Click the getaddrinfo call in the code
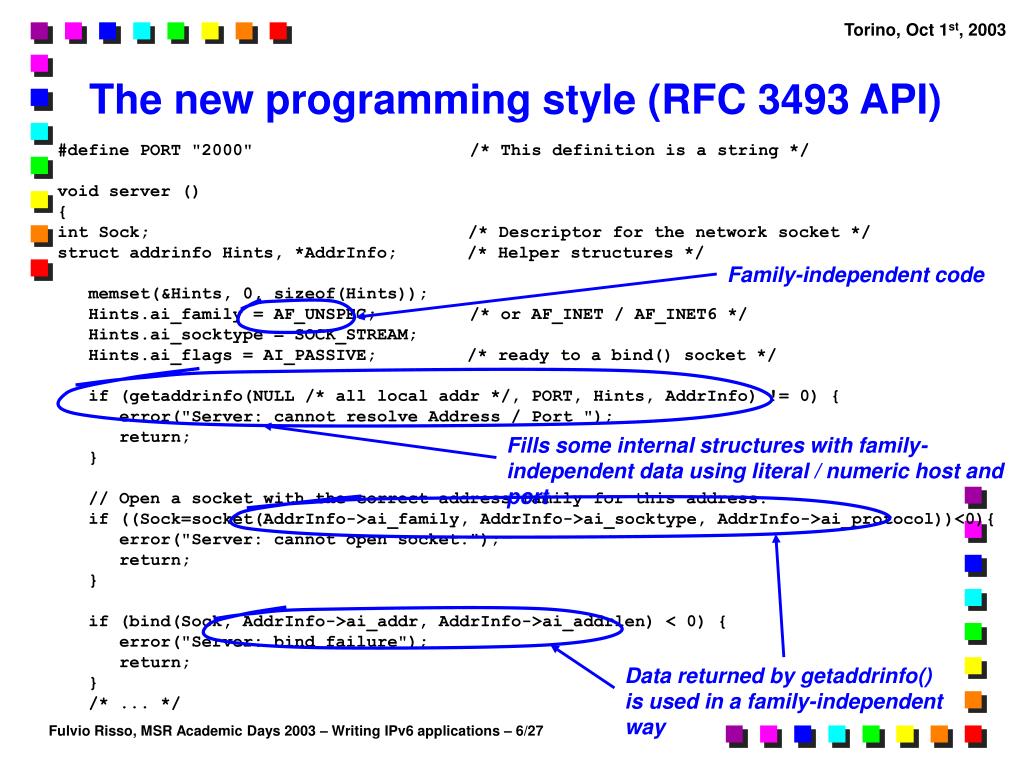 [420, 395]
